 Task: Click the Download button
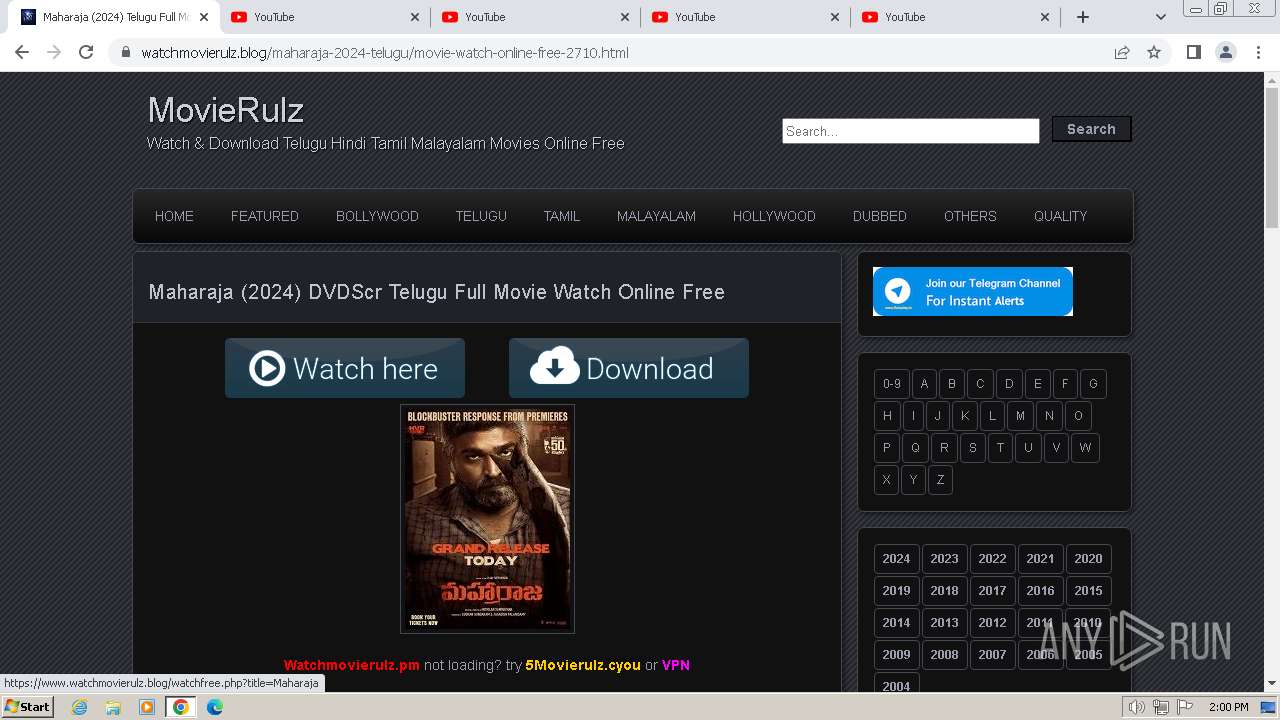pos(629,368)
